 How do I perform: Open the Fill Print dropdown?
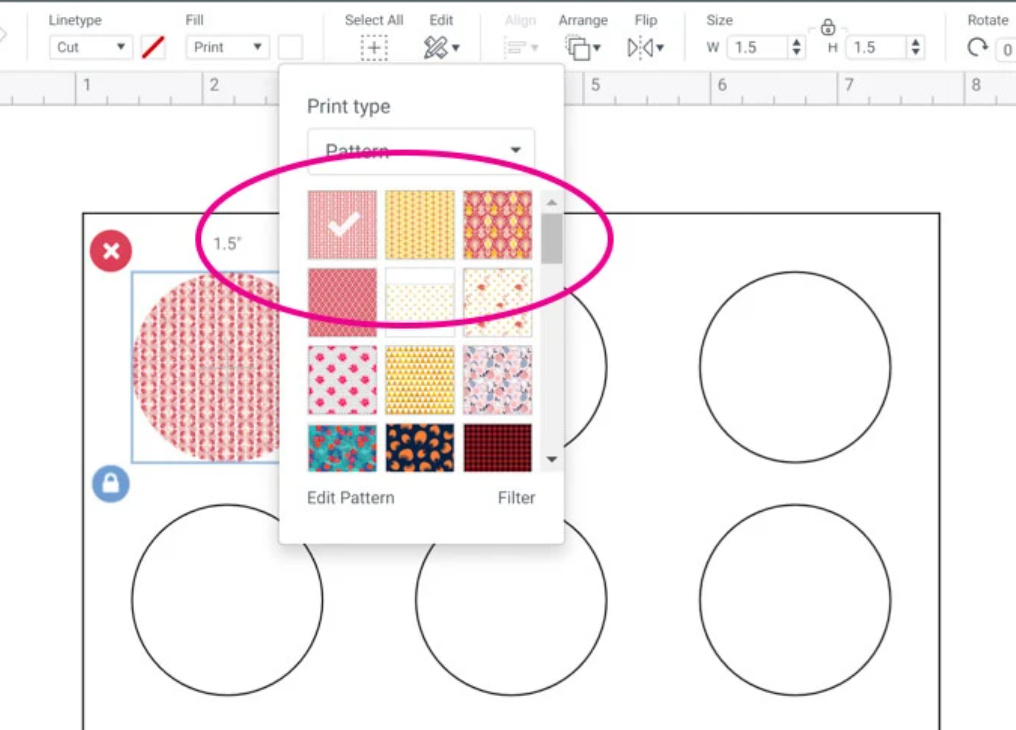(227, 47)
